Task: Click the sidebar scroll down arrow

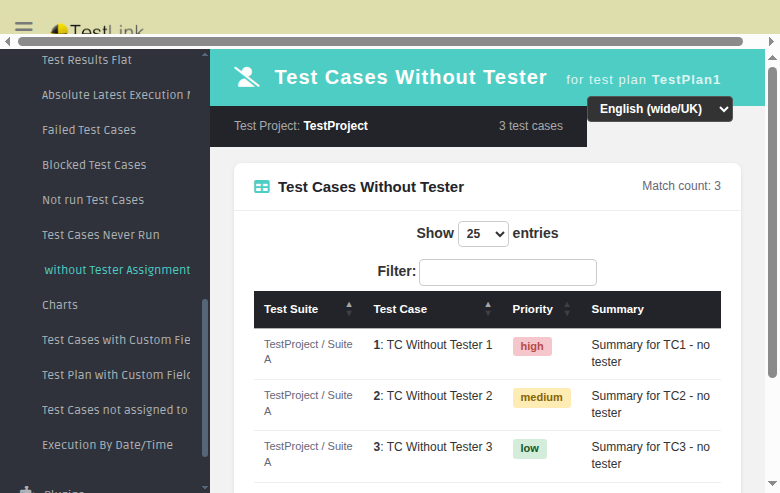Action: tap(205, 488)
